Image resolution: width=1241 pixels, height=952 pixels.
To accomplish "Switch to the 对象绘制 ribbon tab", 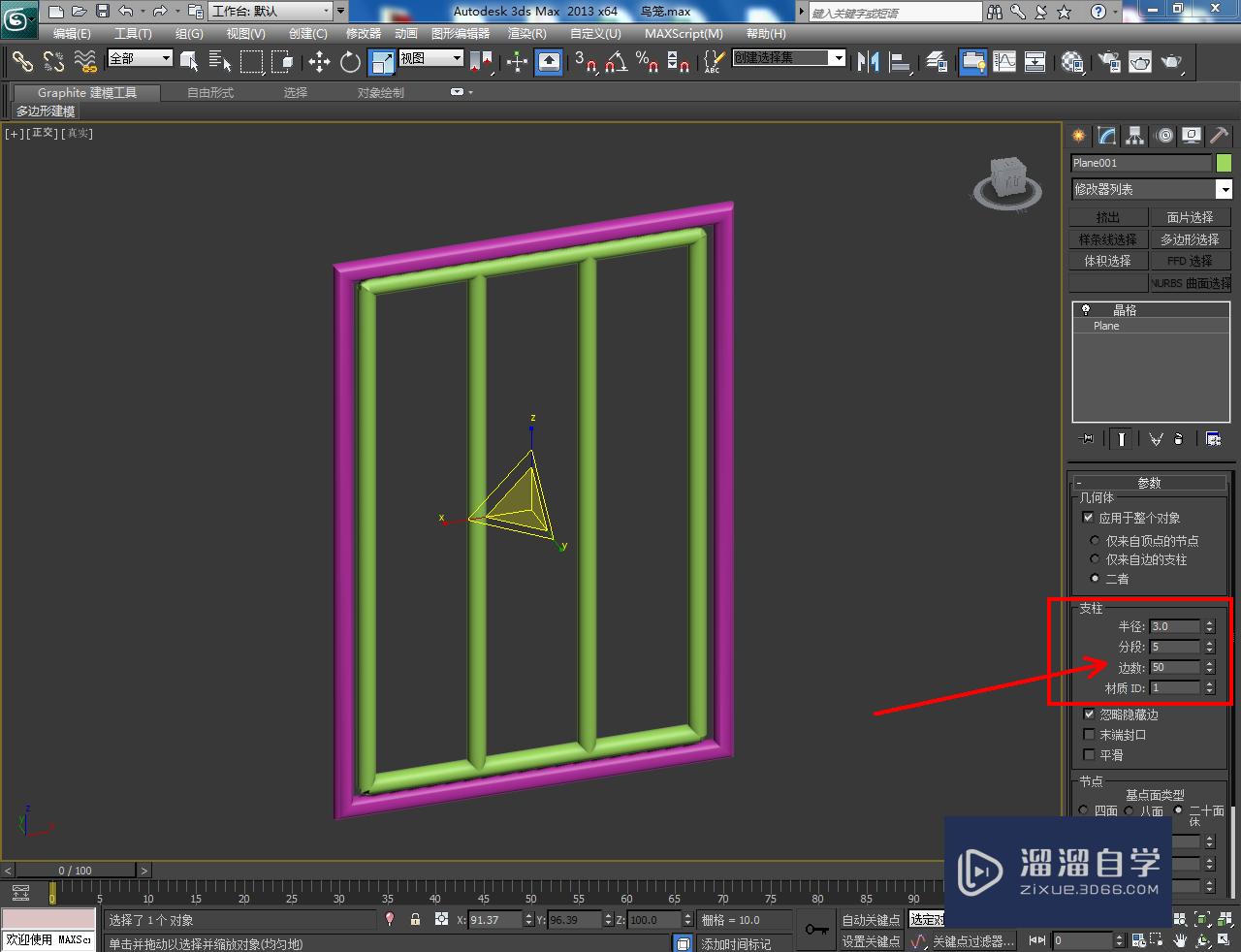I will pyautogui.click(x=380, y=92).
